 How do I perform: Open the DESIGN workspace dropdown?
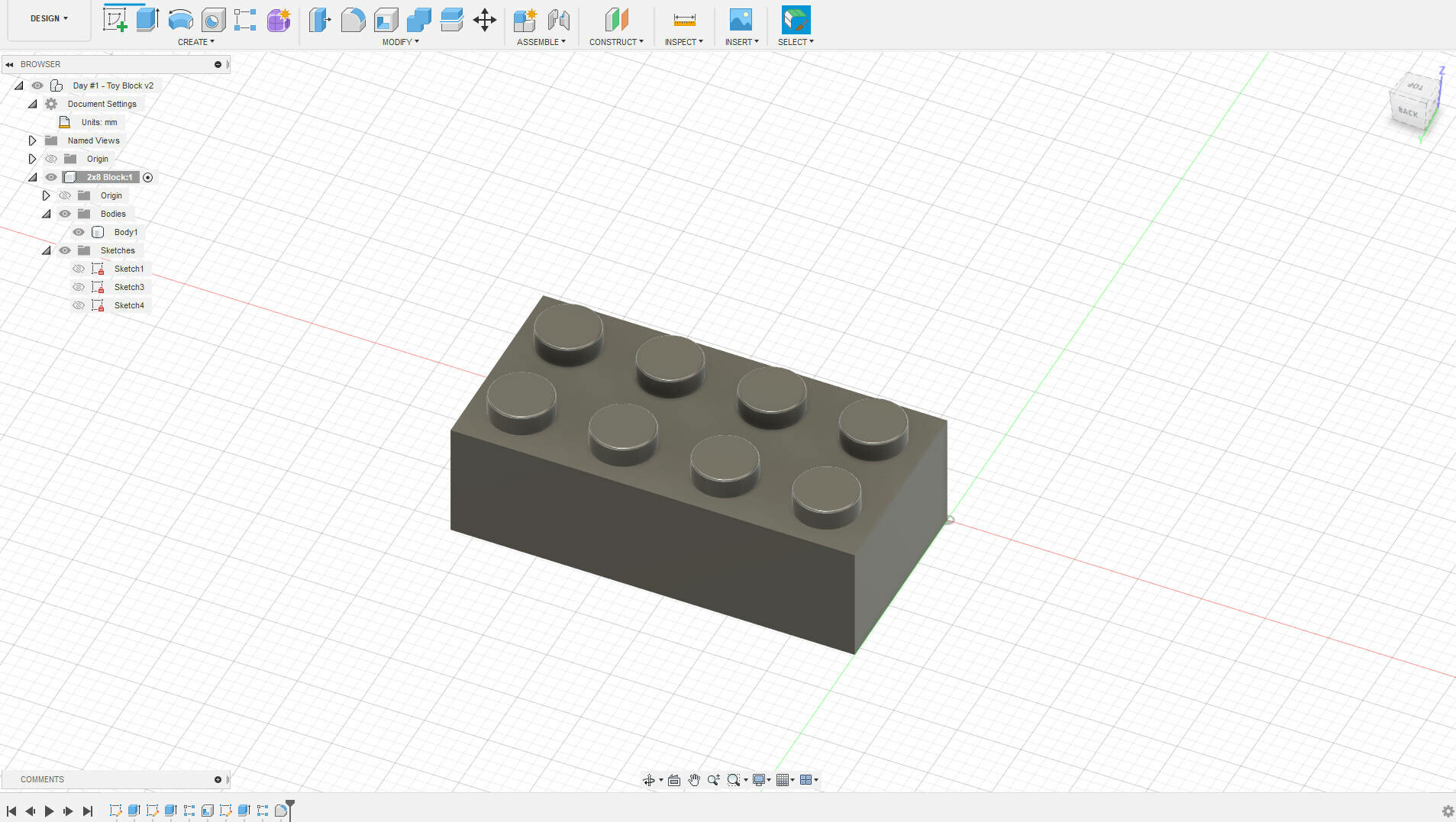[49, 18]
